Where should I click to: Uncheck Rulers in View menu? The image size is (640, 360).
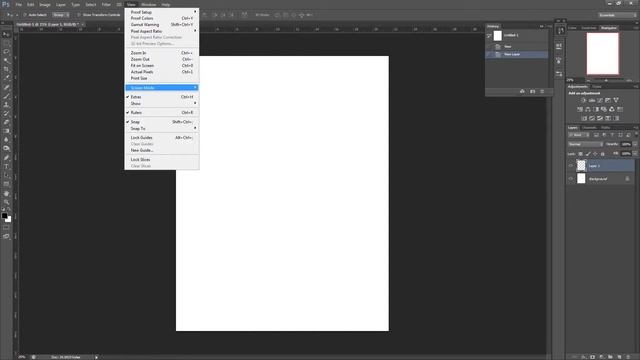[x=162, y=113]
